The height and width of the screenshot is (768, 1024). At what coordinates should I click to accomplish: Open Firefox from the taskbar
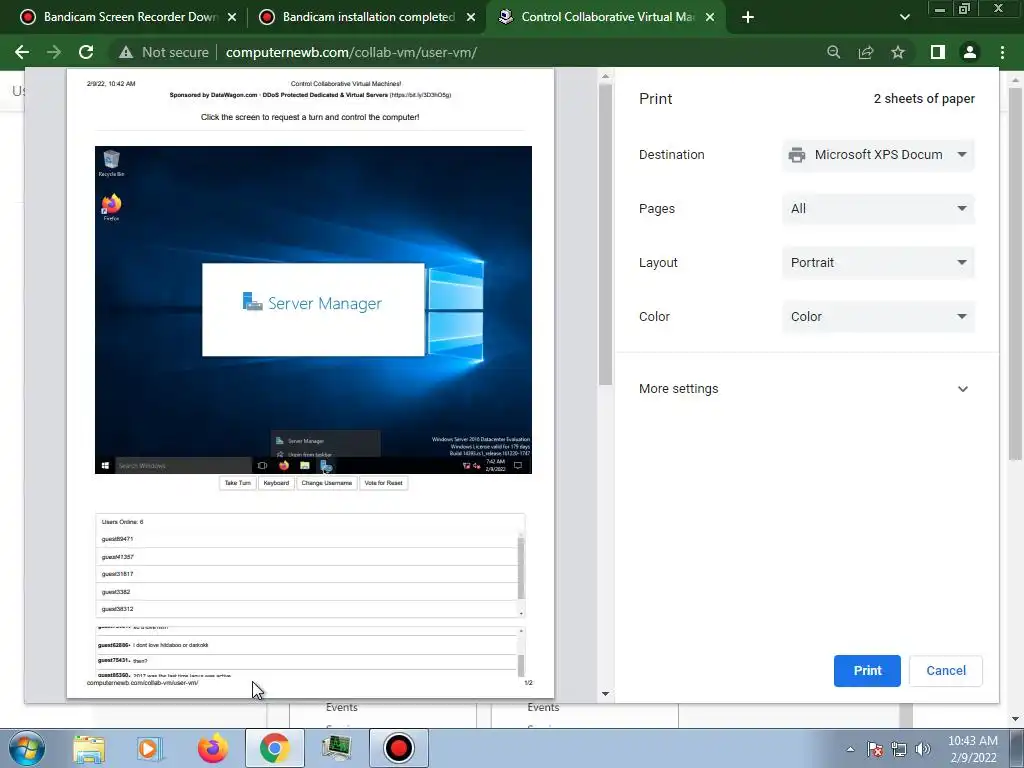[x=213, y=748]
